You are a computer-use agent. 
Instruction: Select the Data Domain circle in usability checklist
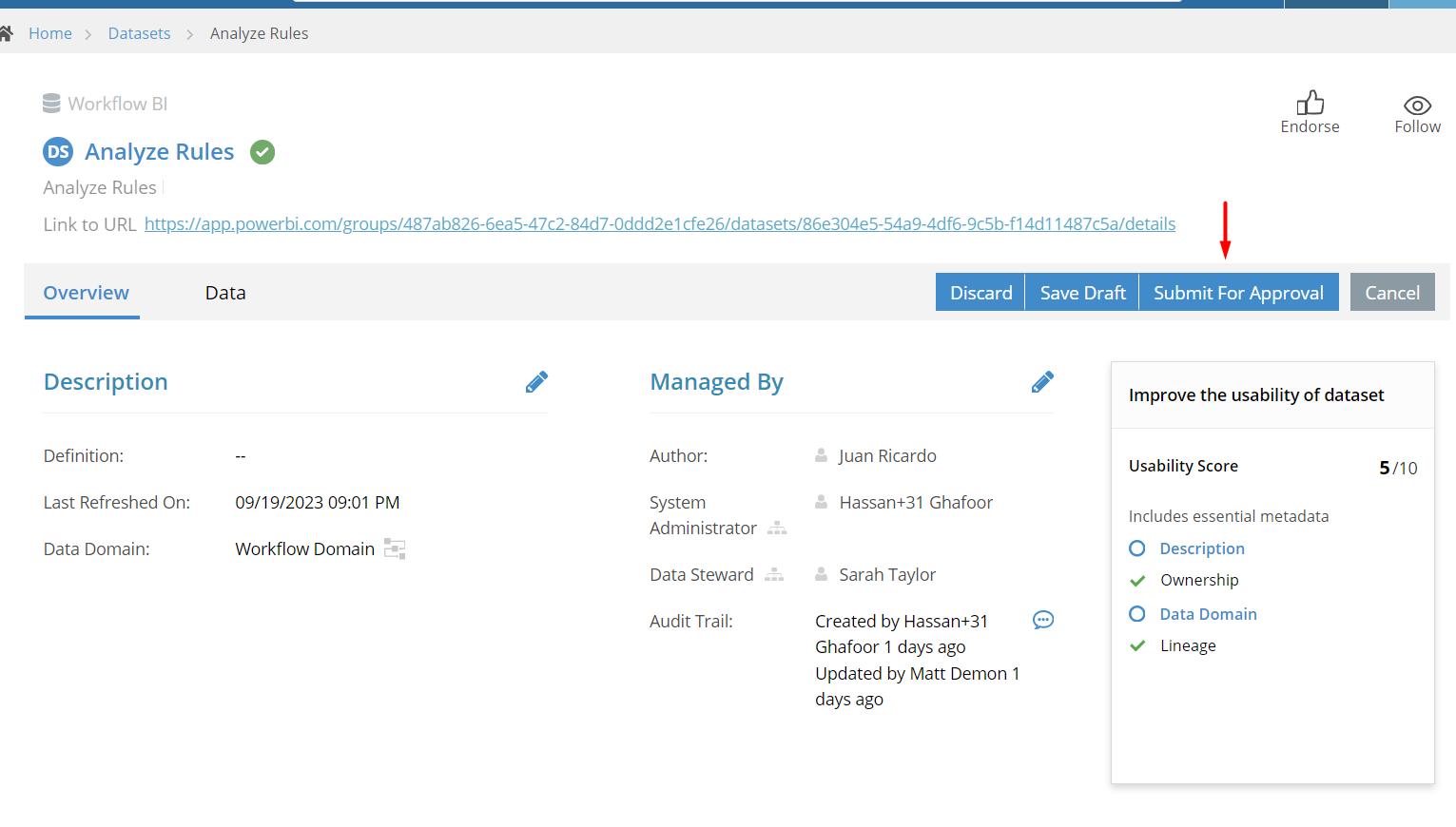[1137, 613]
